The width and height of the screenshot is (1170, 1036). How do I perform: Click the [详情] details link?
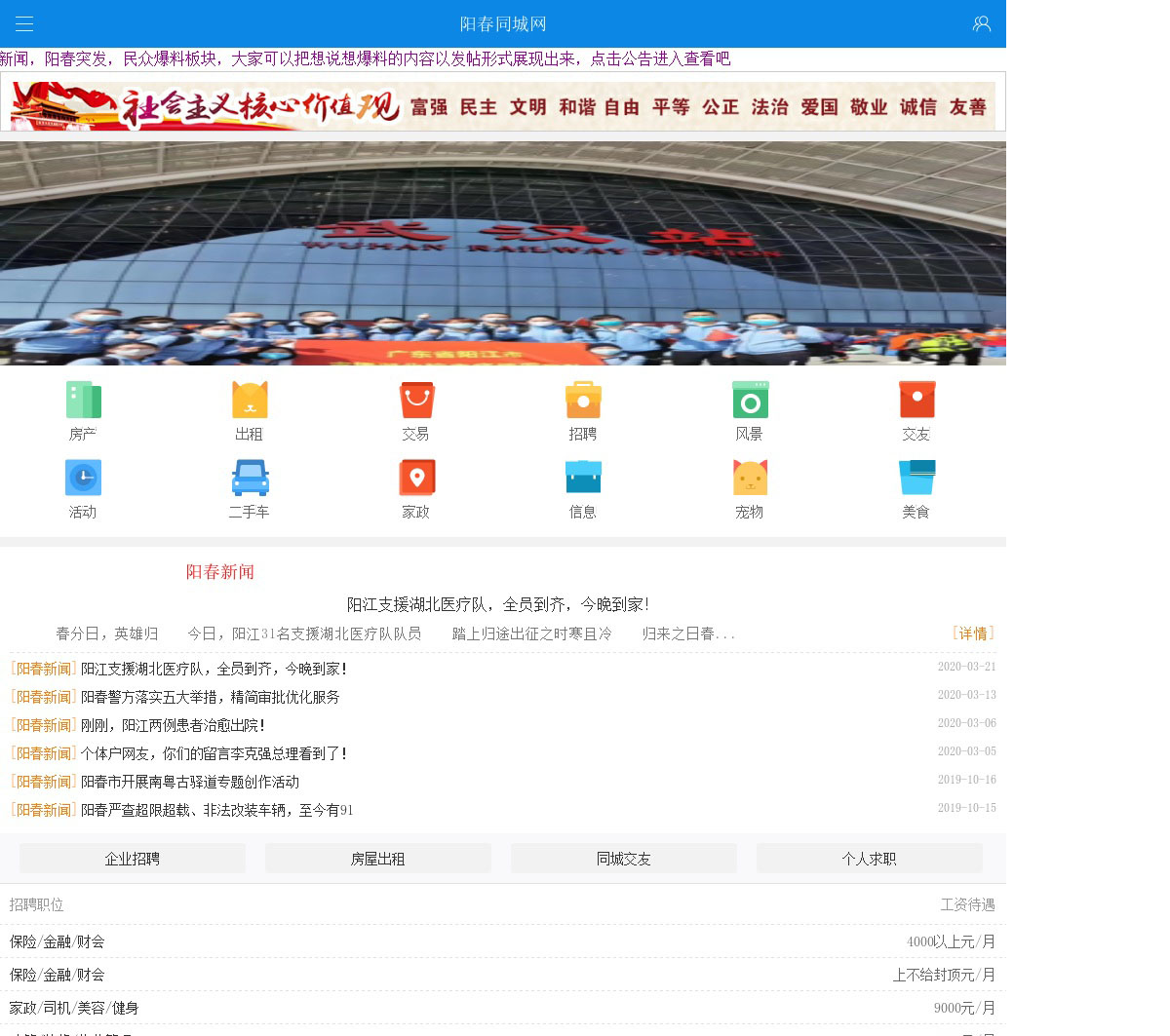click(x=973, y=633)
